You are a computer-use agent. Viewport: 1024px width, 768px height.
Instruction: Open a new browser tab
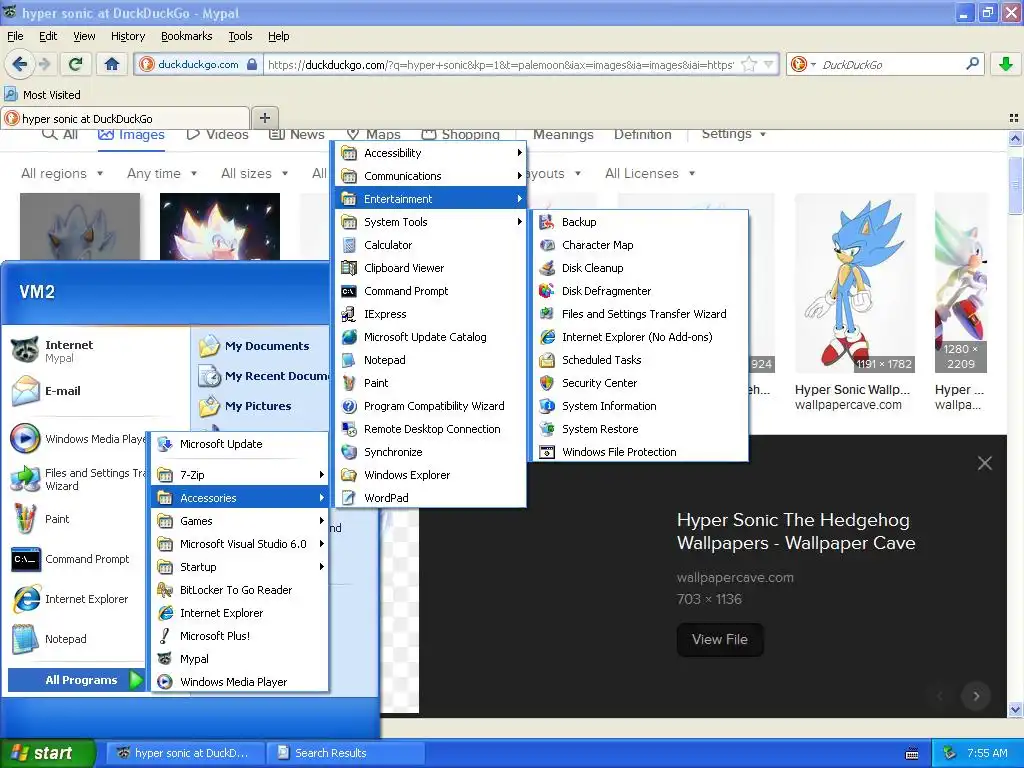(x=264, y=118)
